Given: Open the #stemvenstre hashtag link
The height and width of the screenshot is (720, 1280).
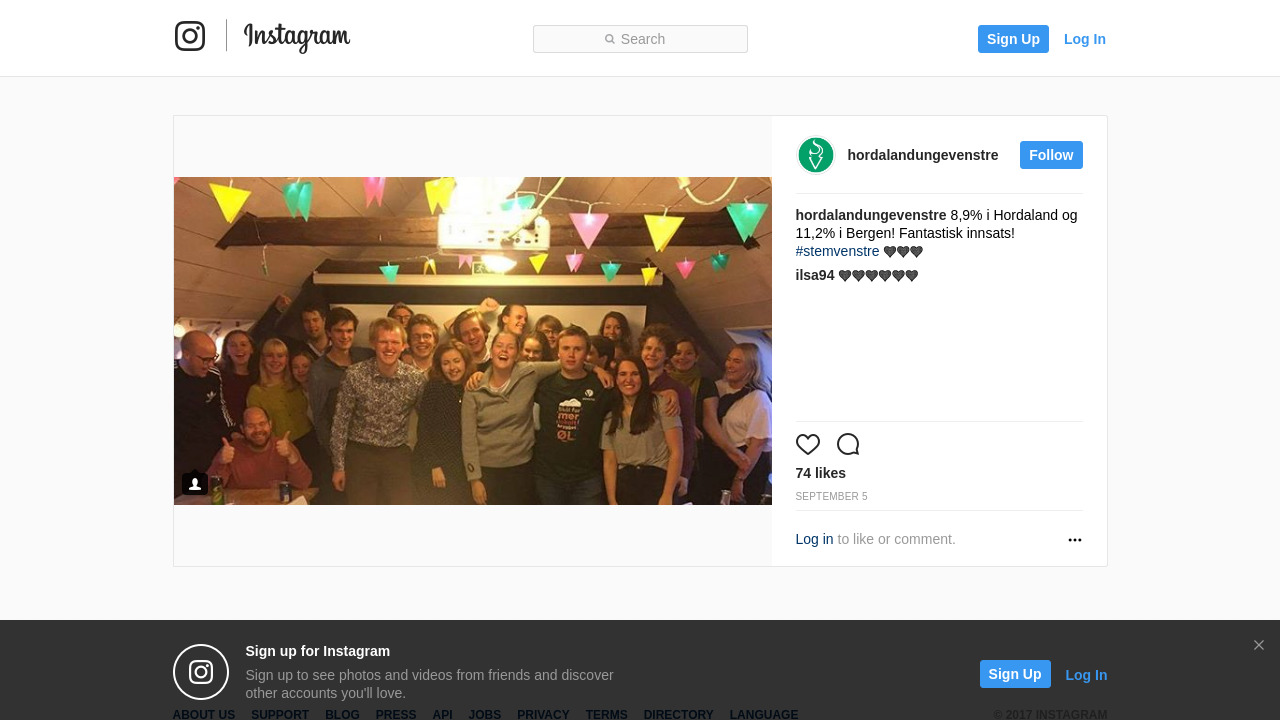Looking at the screenshot, I should point(838,251).
